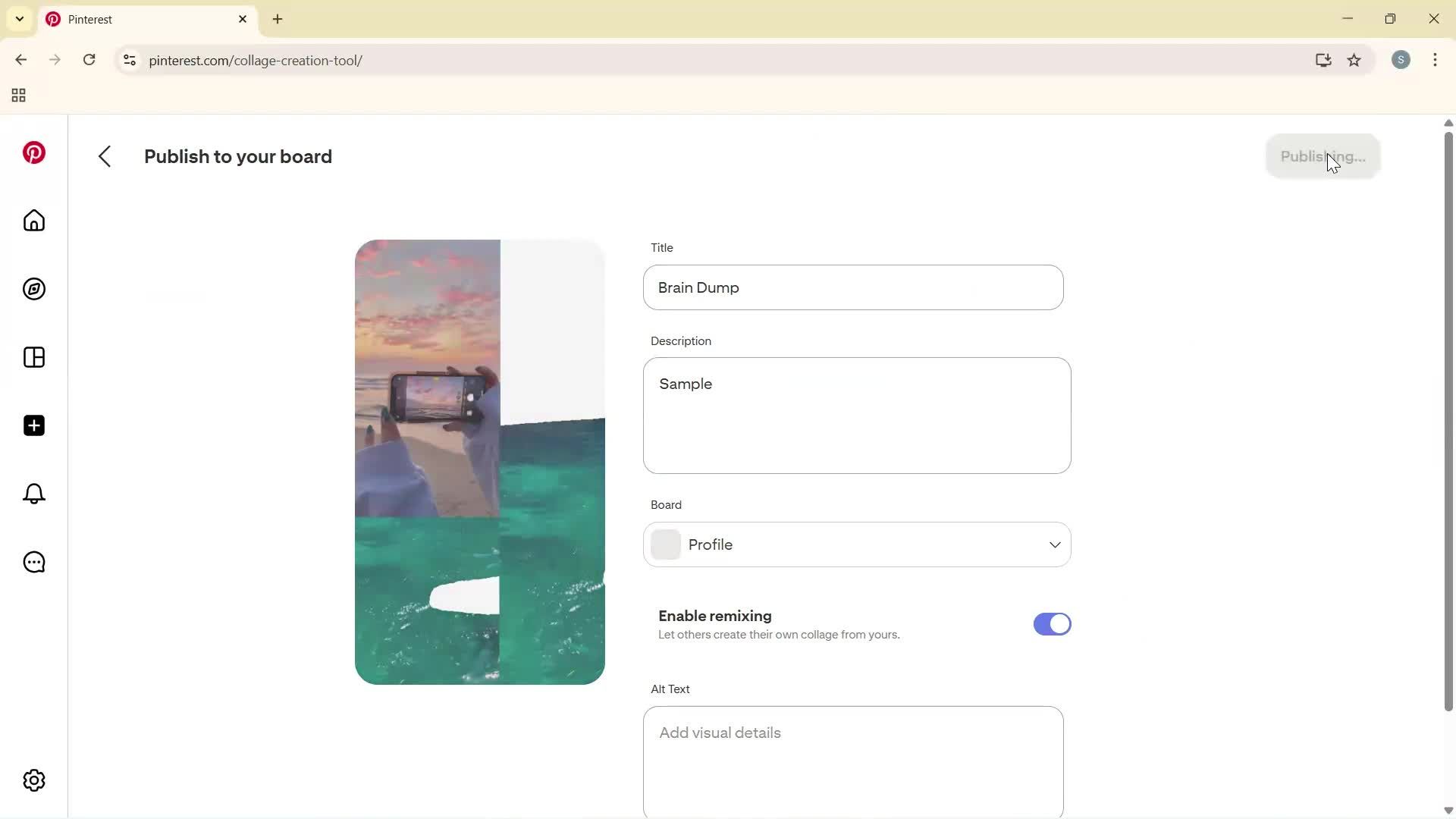Open the Profile account avatar
The image size is (1456, 819).
tap(1401, 60)
